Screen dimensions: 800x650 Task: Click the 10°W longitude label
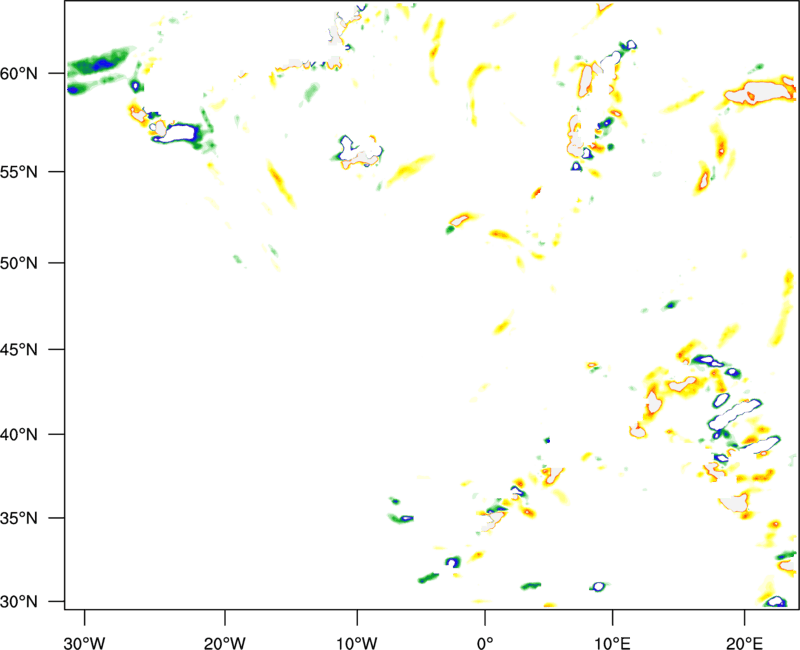(357, 643)
